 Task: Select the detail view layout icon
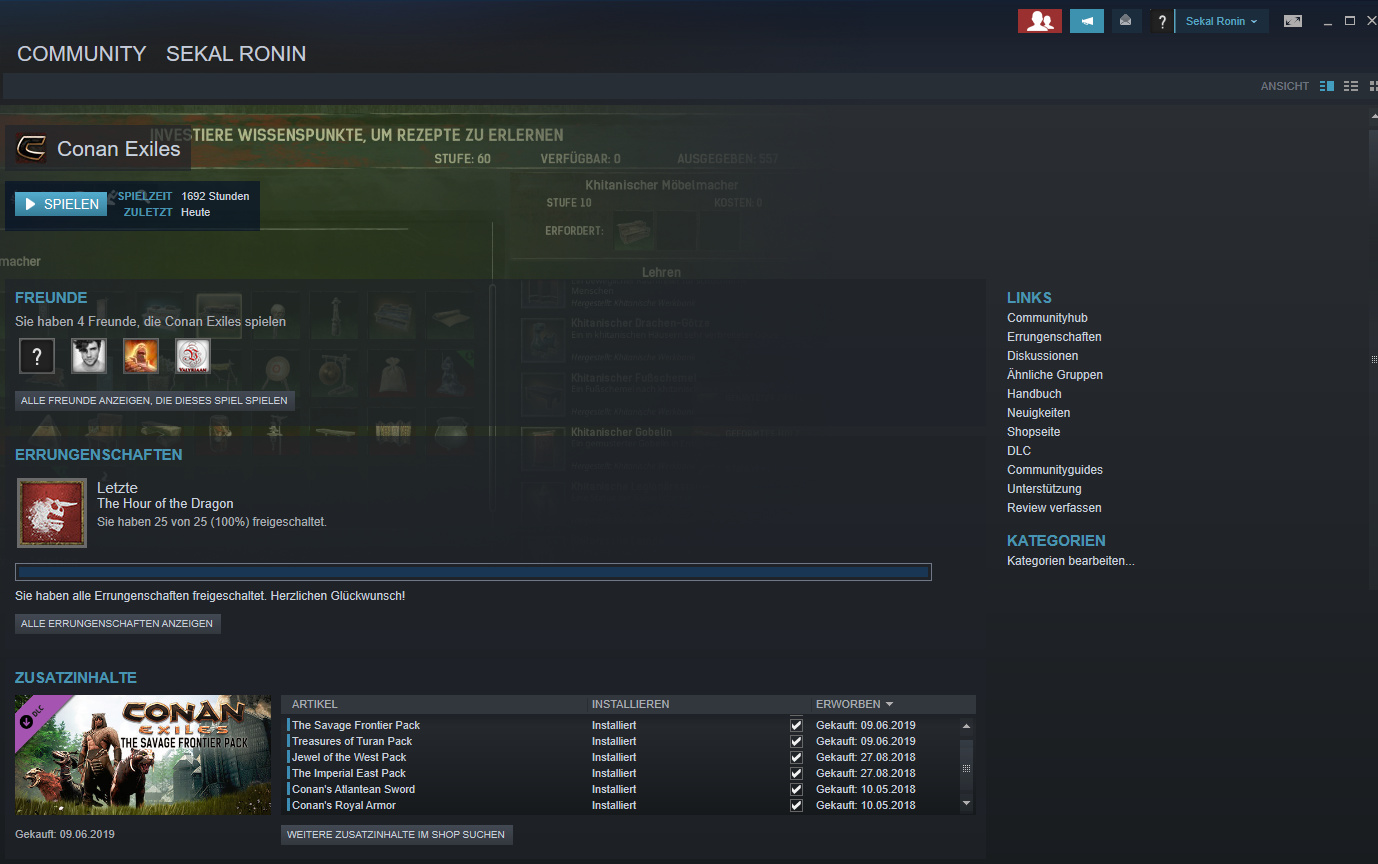pyautogui.click(x=1327, y=86)
